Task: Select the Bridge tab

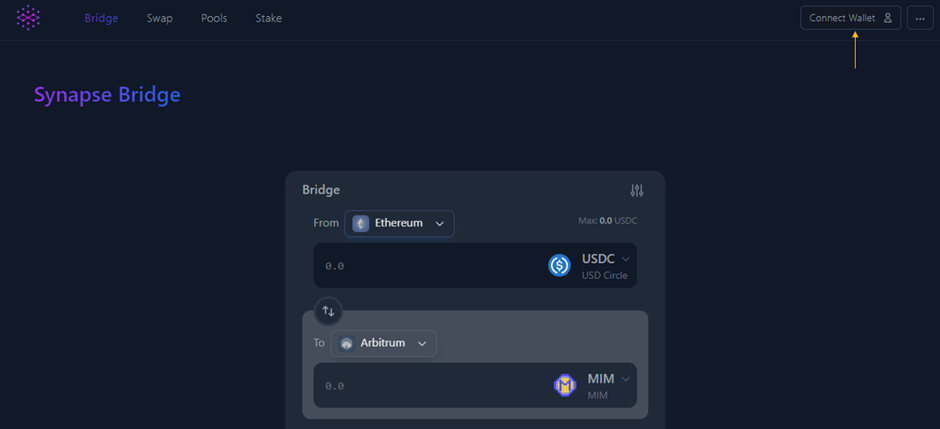Action: [x=101, y=18]
